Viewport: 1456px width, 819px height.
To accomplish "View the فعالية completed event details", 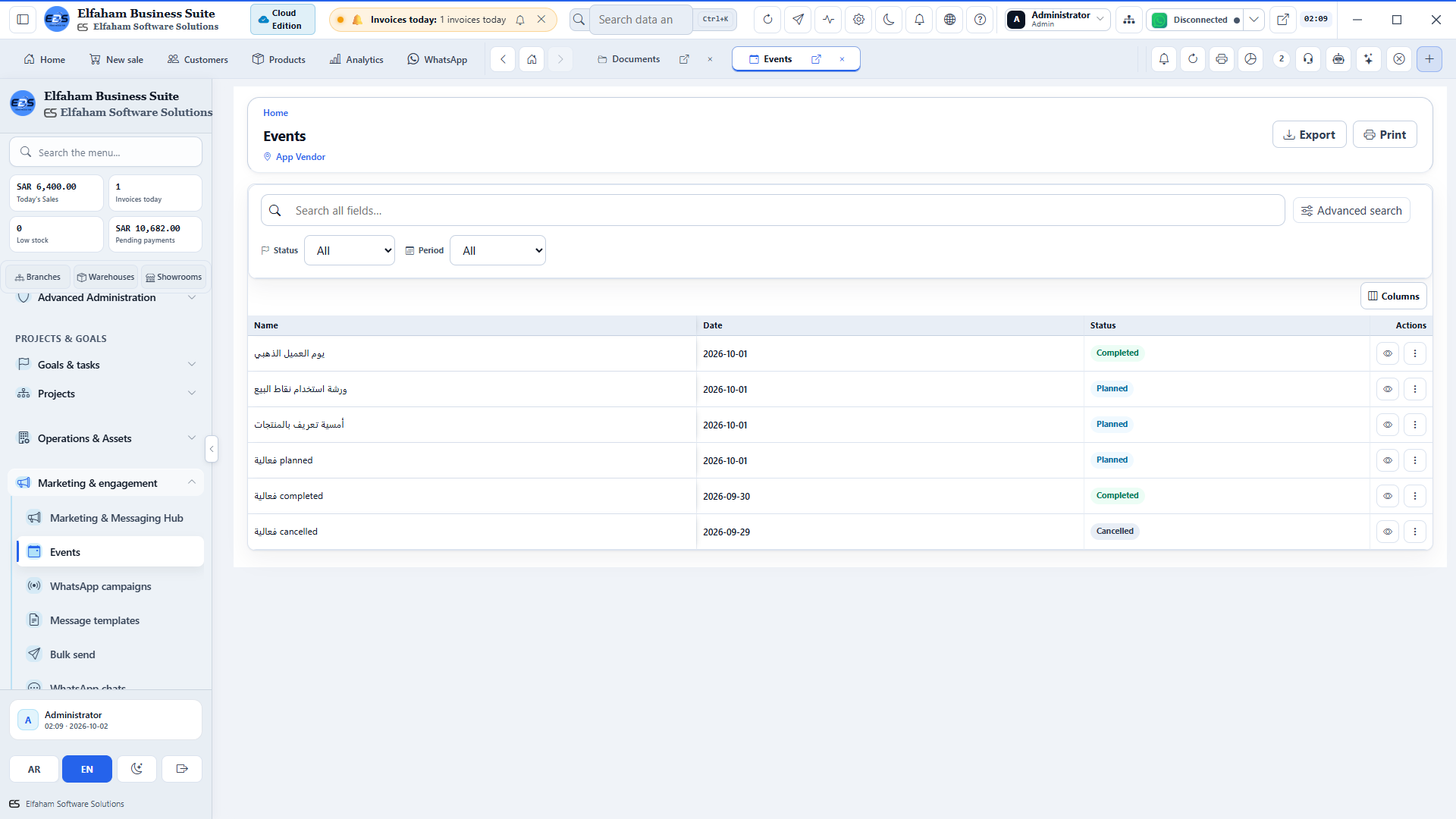I will coord(1387,496).
